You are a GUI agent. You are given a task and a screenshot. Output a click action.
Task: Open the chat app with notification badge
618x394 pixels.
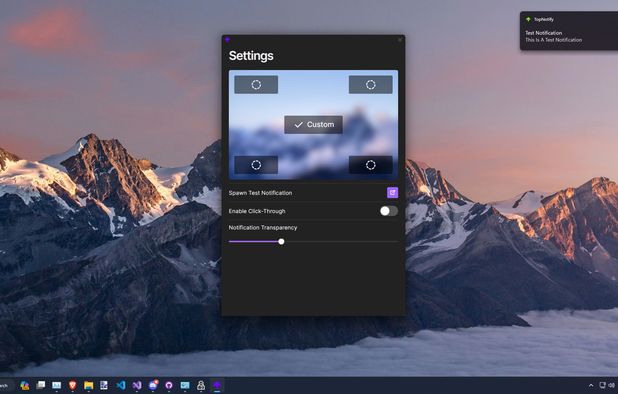(153, 385)
